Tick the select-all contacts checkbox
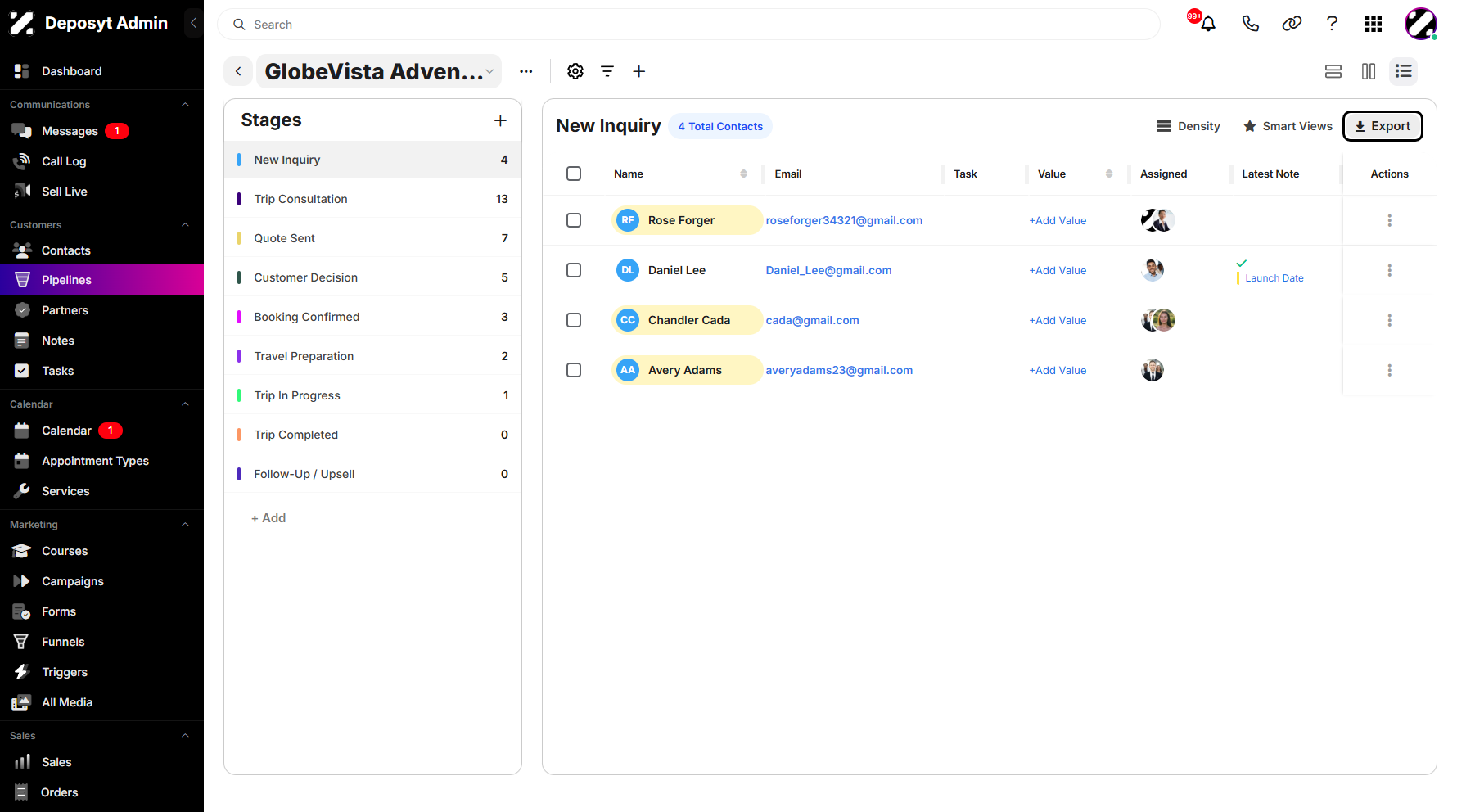Viewport: 1457px width, 812px height. click(574, 174)
